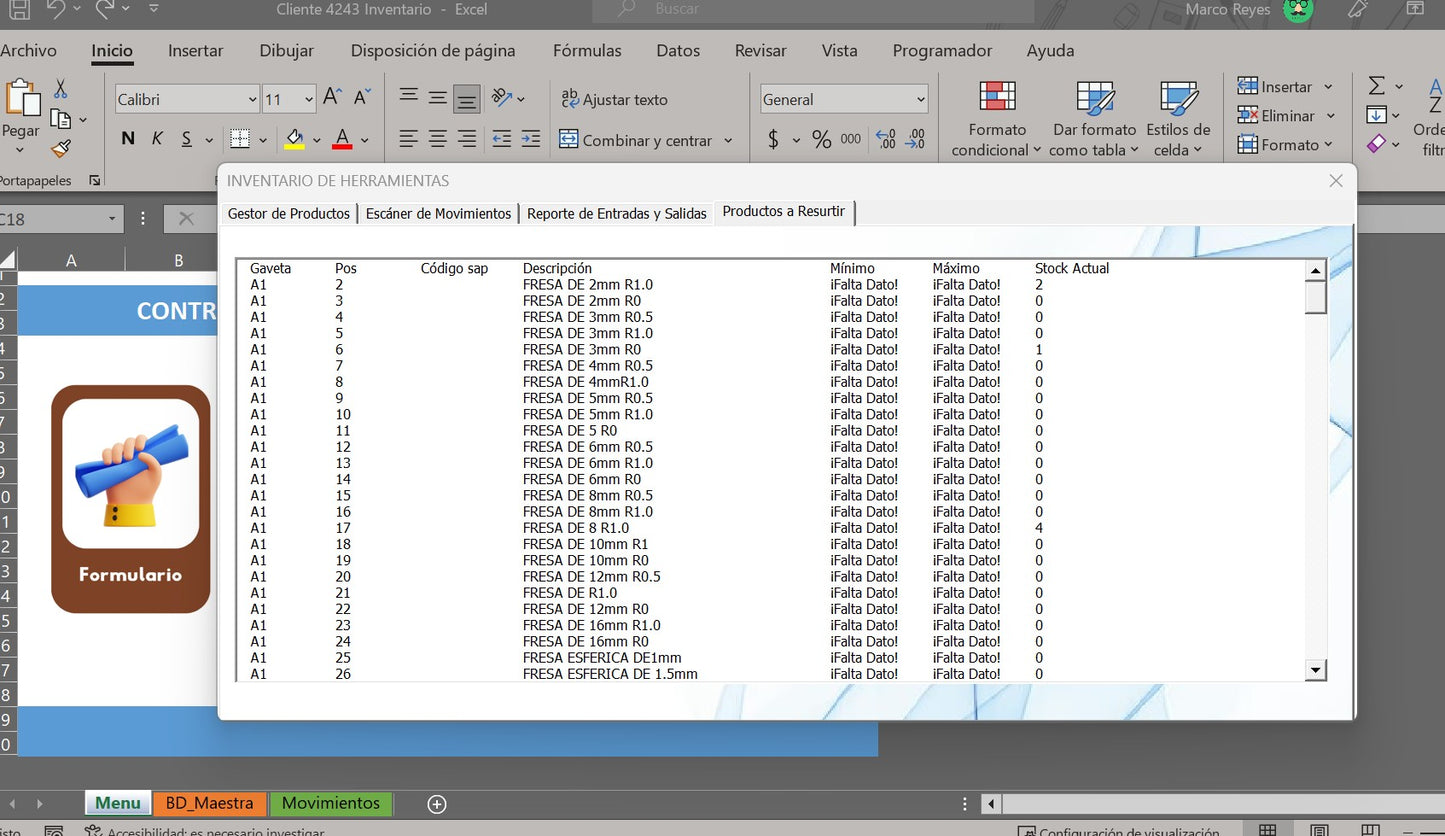Apply thousands separator 000 style

point(851,140)
